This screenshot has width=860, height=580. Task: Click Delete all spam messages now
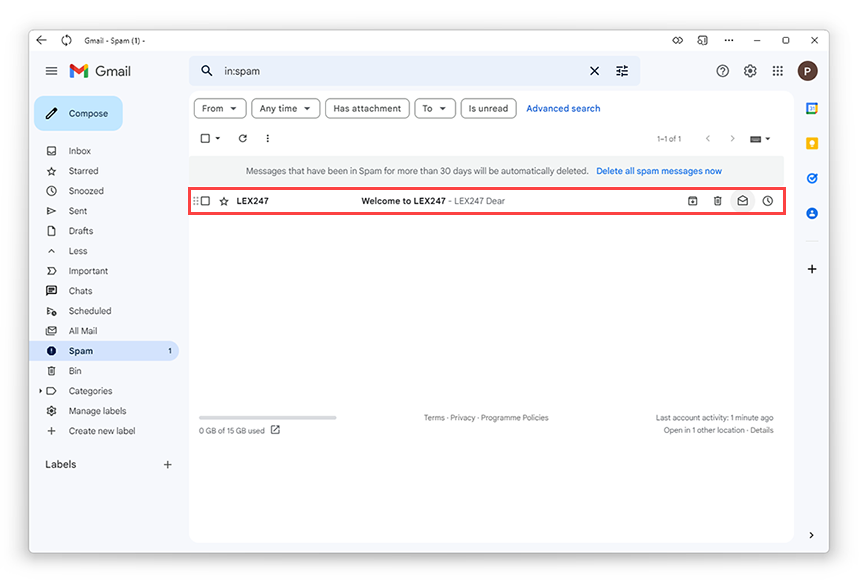(x=658, y=170)
